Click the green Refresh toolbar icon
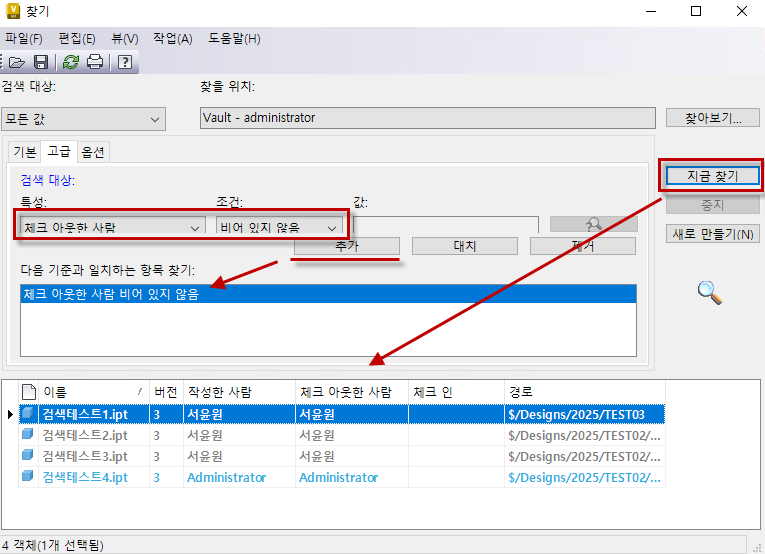This screenshot has height=554, width=765. [x=71, y=62]
